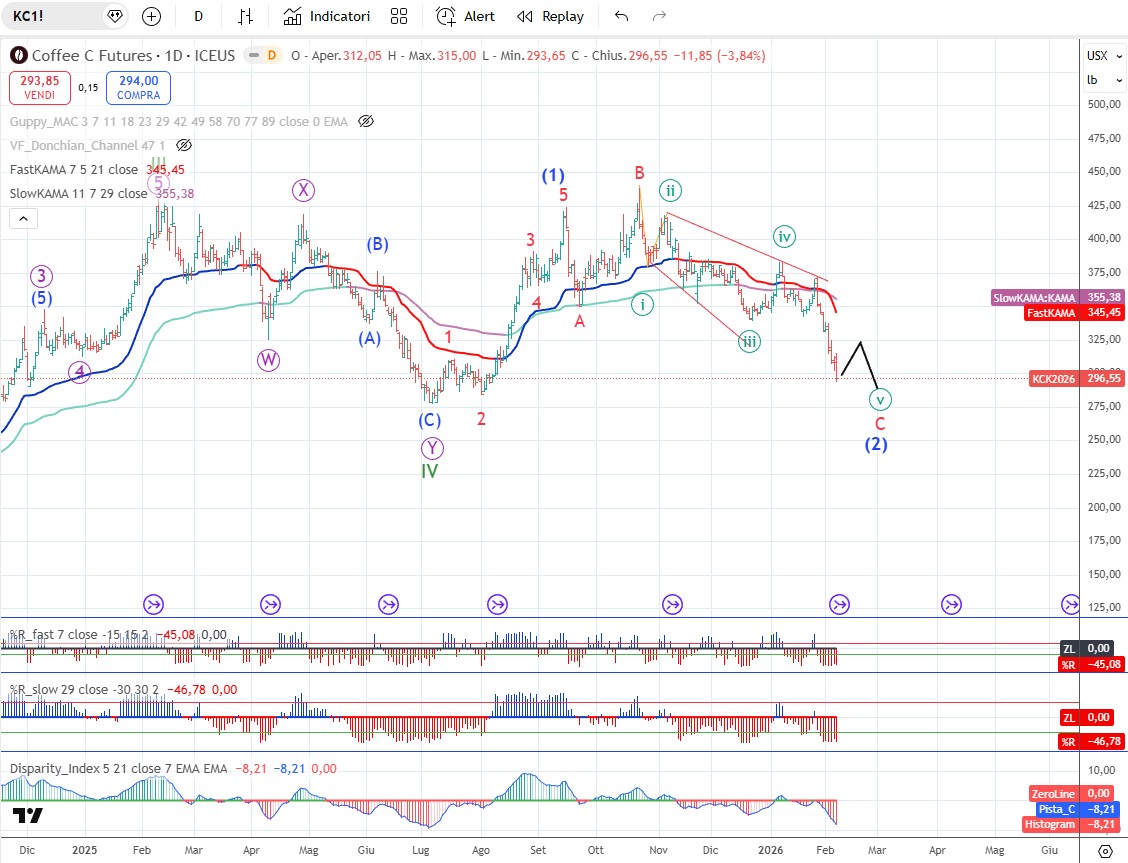Redo the last undone chart action
1128x863 pixels.
coord(659,16)
